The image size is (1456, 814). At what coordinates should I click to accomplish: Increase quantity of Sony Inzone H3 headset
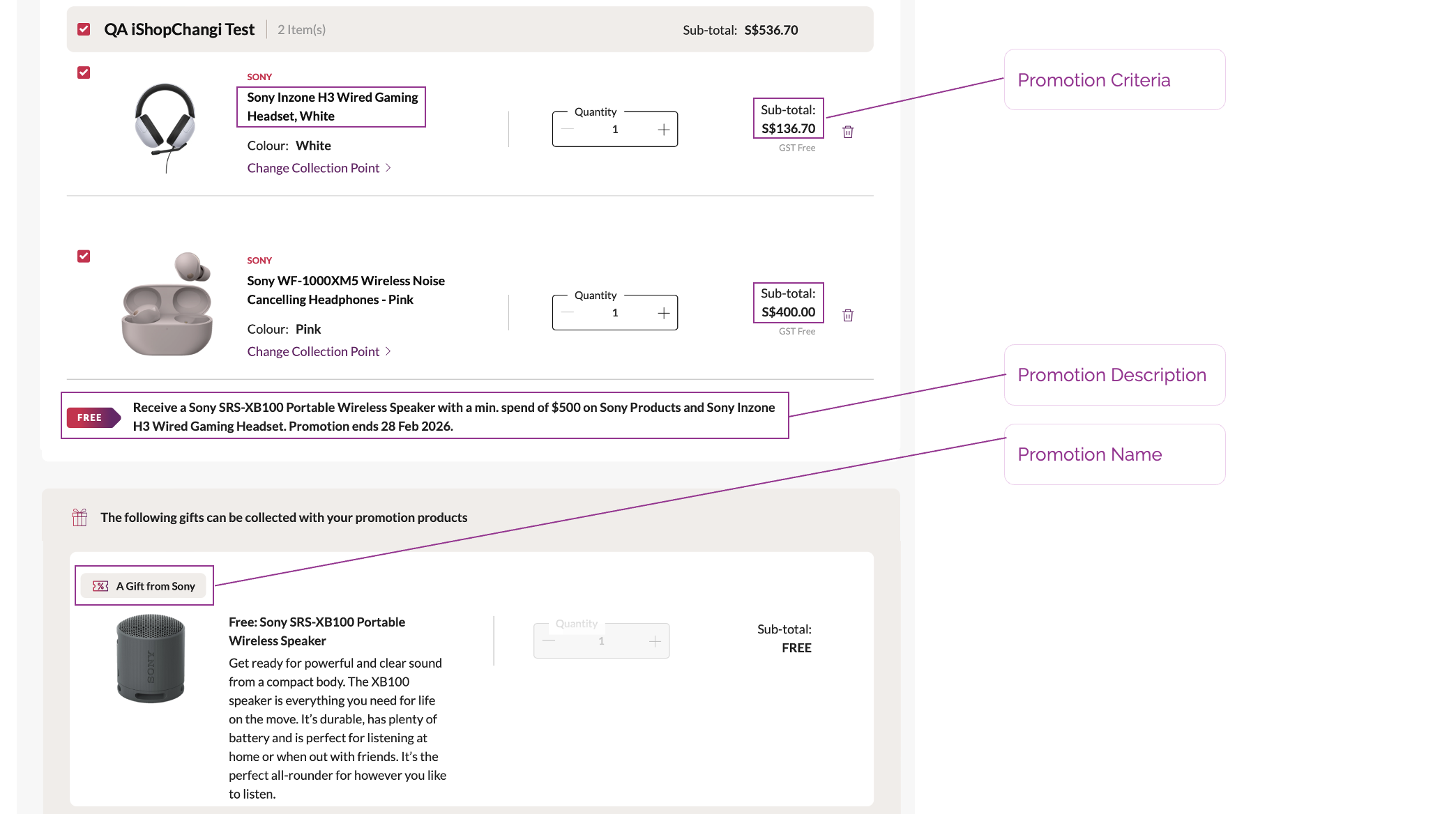663,130
